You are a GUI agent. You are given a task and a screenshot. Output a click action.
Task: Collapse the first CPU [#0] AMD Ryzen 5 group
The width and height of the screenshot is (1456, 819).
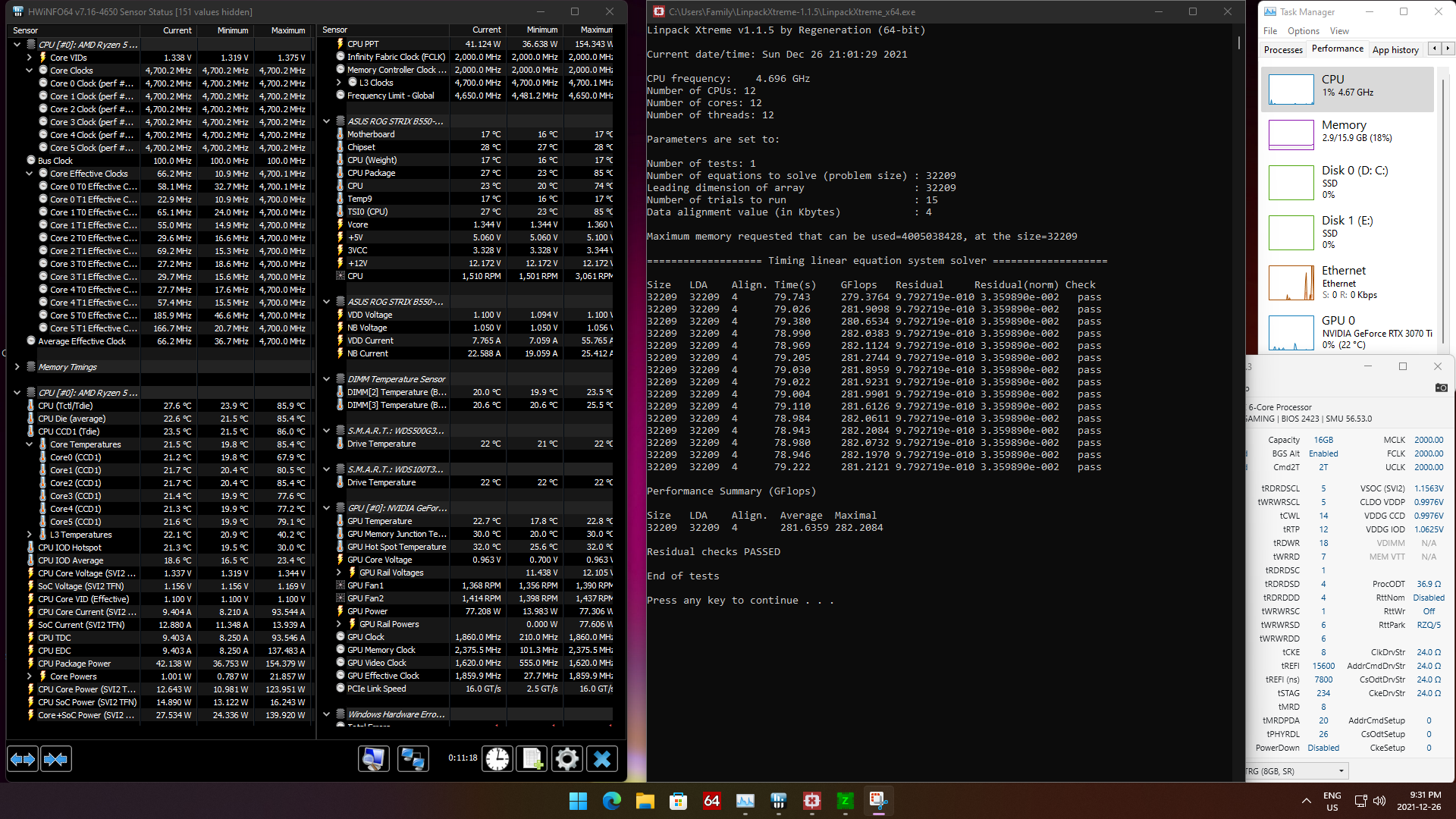tap(17, 45)
